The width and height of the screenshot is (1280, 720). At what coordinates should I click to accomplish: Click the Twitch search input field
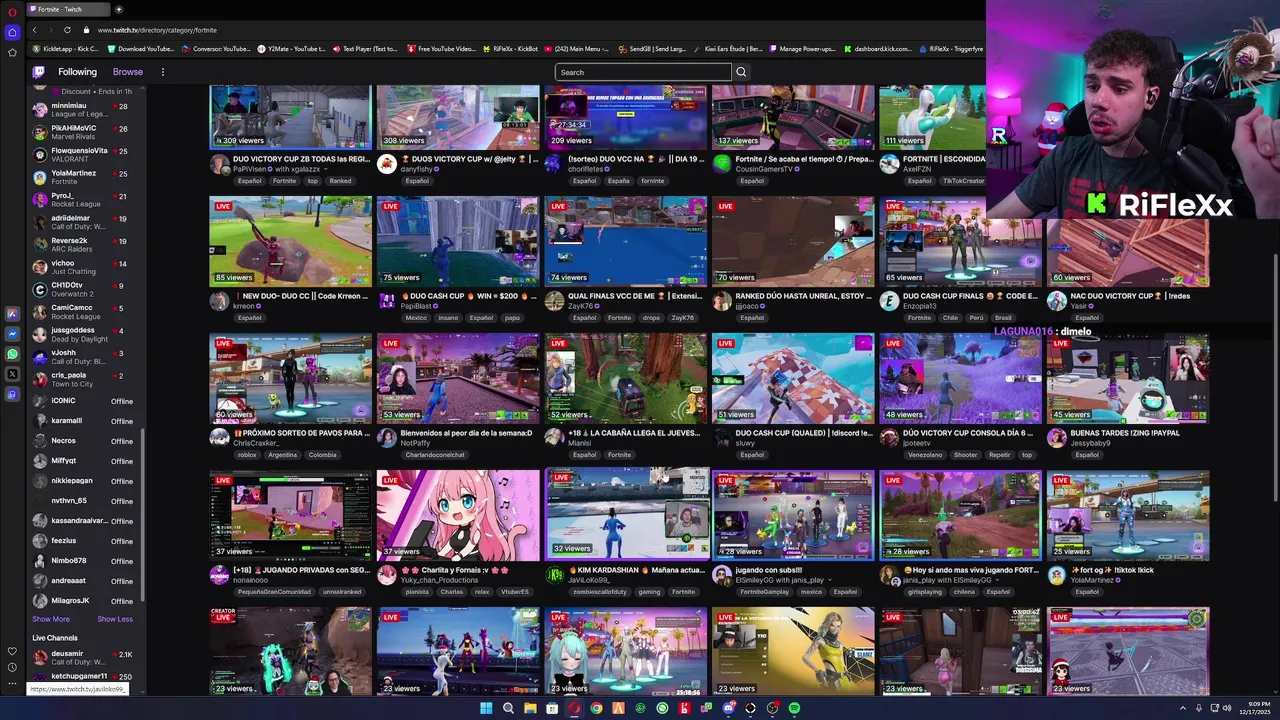click(x=643, y=72)
